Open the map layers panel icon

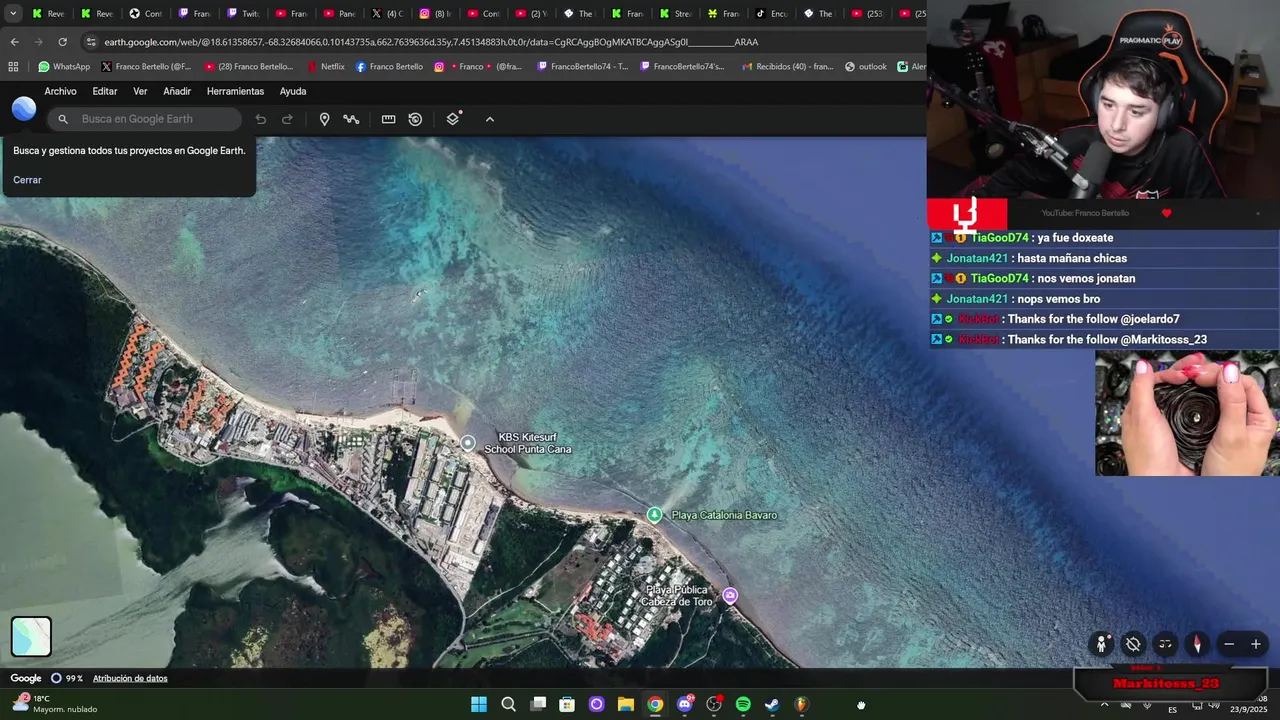pyautogui.click(x=454, y=118)
